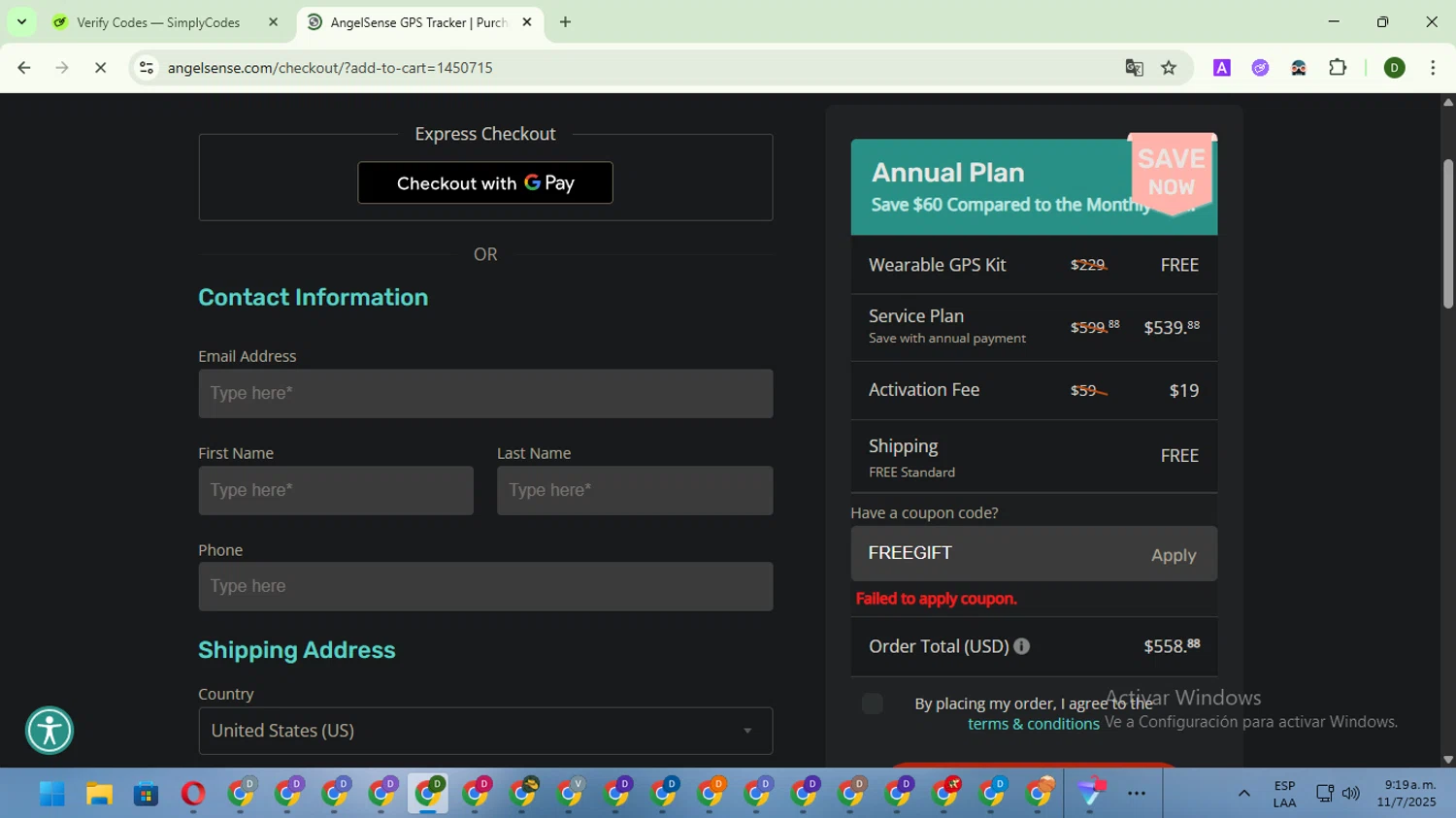Screen dimensions: 1456x818
Task: Checkout with Google Pay
Action: (485, 182)
